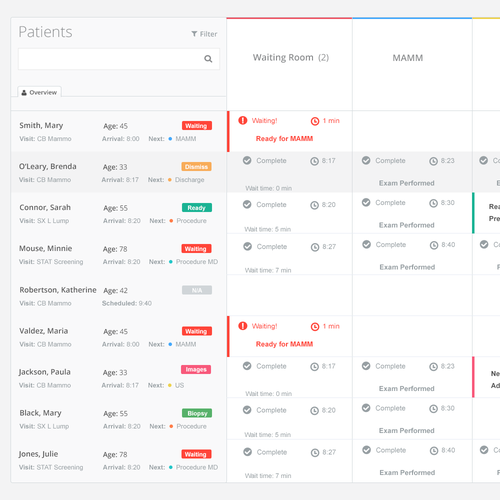Click the MAMM Complete checkmark at 8:40 for Mouse
Viewport: 500px width, 500px height.
367,244
